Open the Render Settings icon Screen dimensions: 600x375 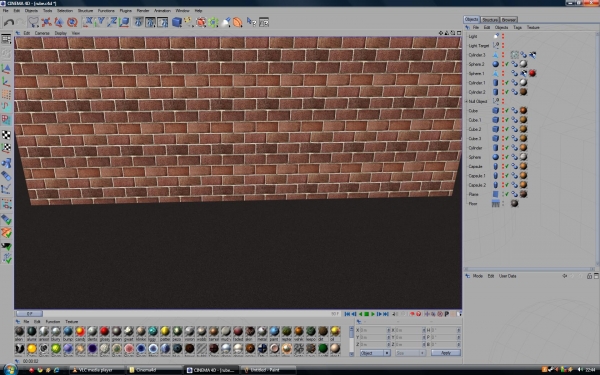click(x=163, y=22)
